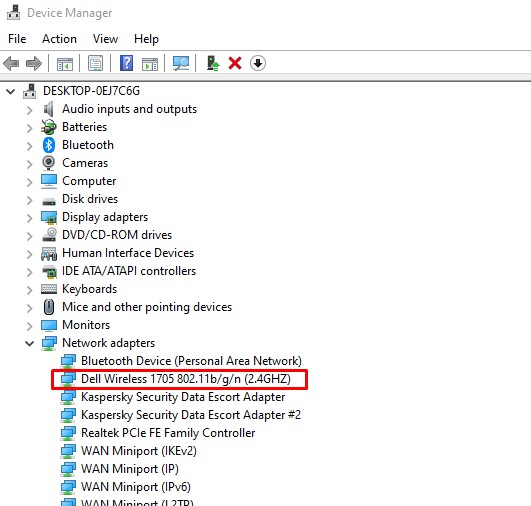This screenshot has height=506, width=531.
Task: Click the red X Uninstall device icon
Action: [x=235, y=63]
